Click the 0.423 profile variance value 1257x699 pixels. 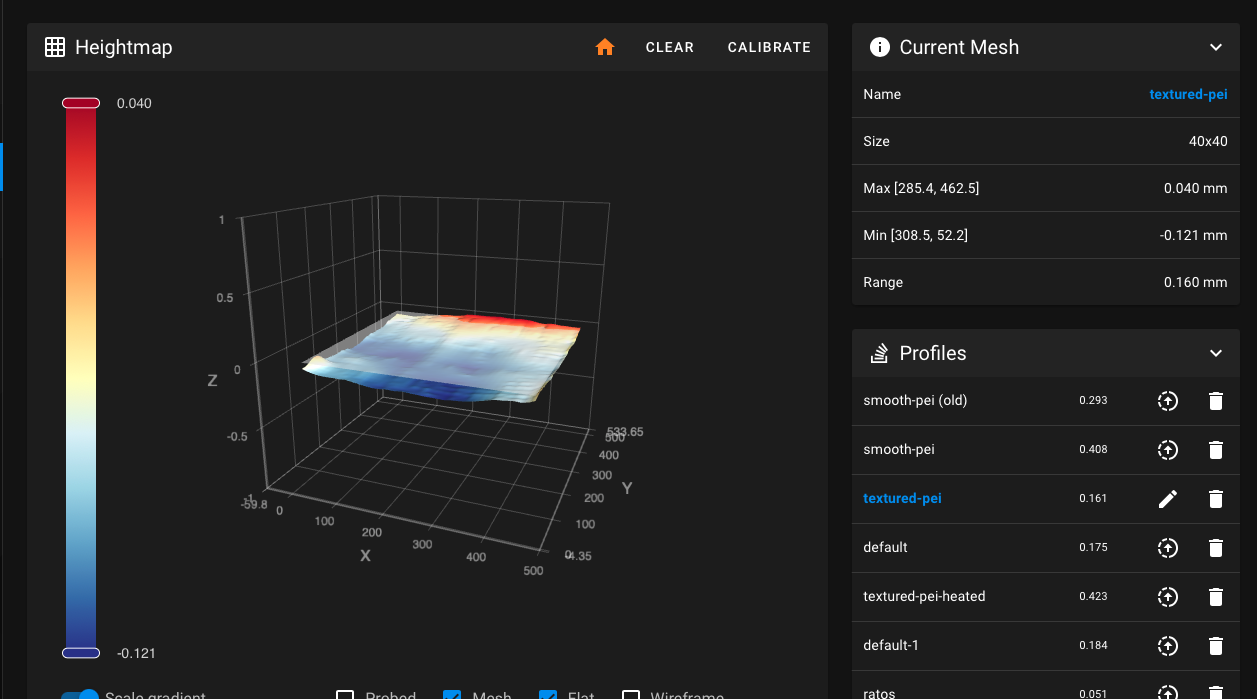1093,596
